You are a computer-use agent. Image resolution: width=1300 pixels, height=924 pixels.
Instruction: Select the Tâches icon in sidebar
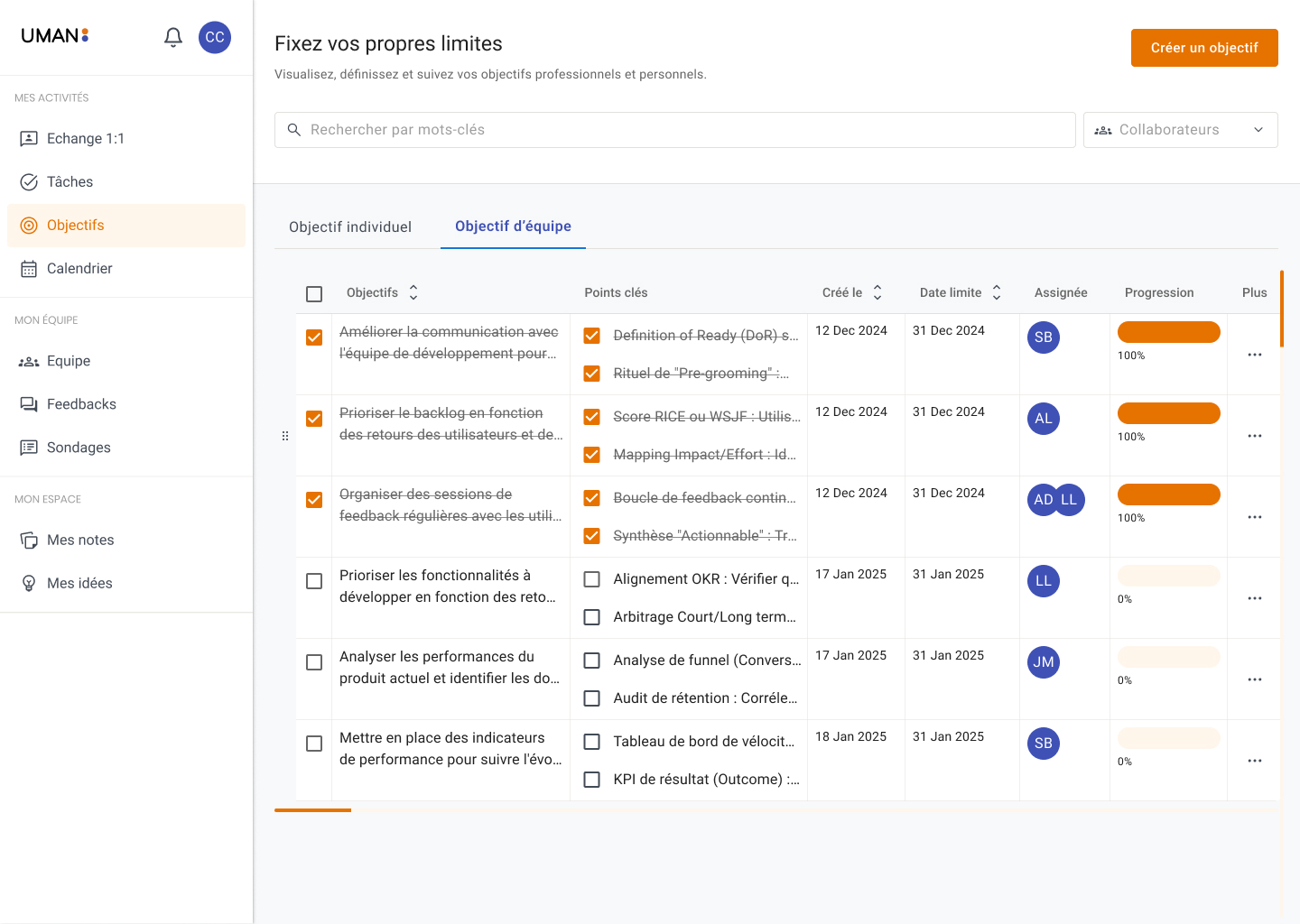70,181
